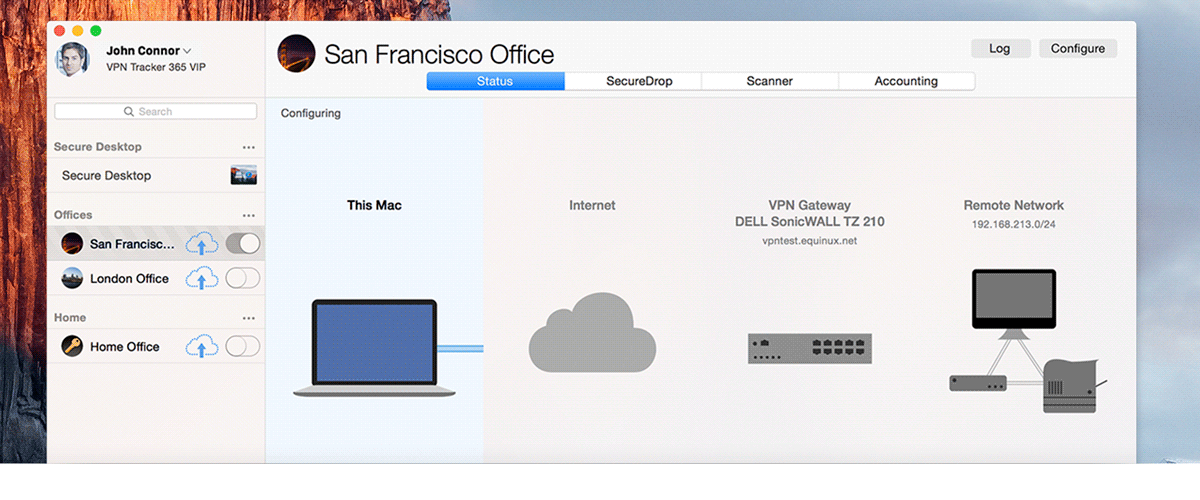Image resolution: width=1200 pixels, height=500 pixels.
Task: Click the San Francisco cloud upload icon
Action: click(x=202, y=244)
